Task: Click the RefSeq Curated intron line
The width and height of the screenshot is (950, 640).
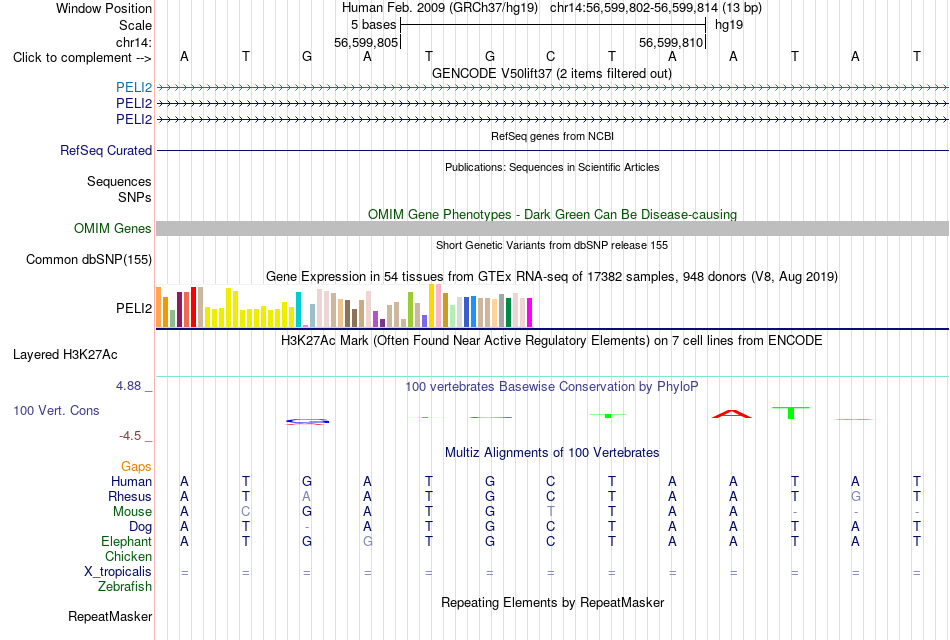Action: [552, 150]
